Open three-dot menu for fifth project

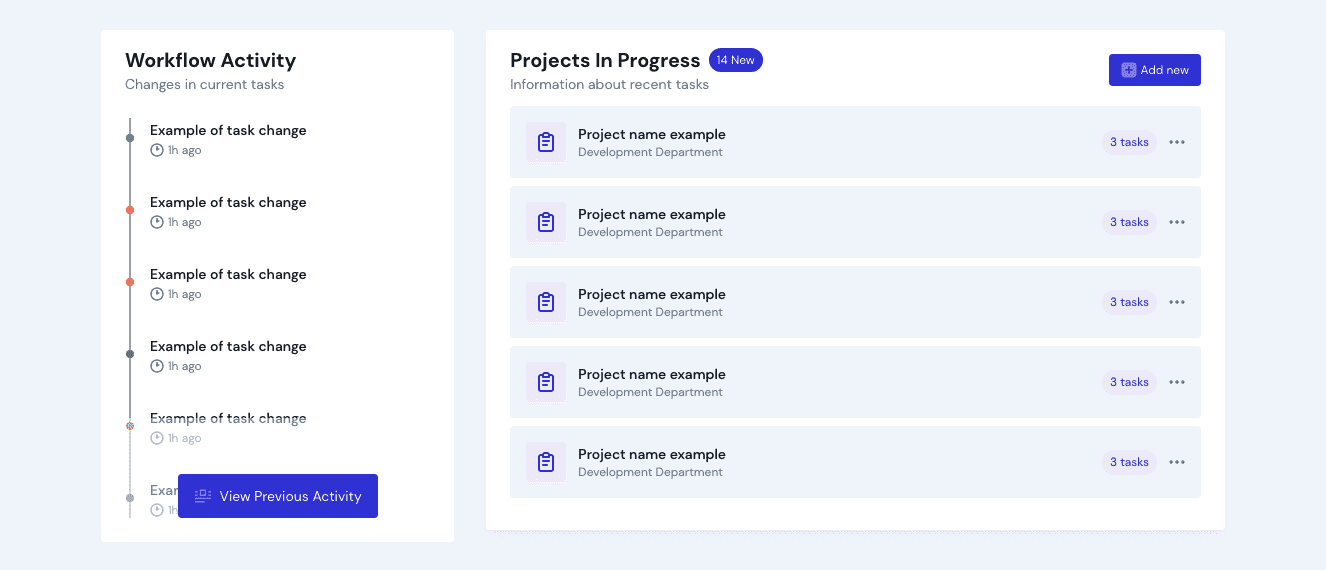tap(1177, 462)
